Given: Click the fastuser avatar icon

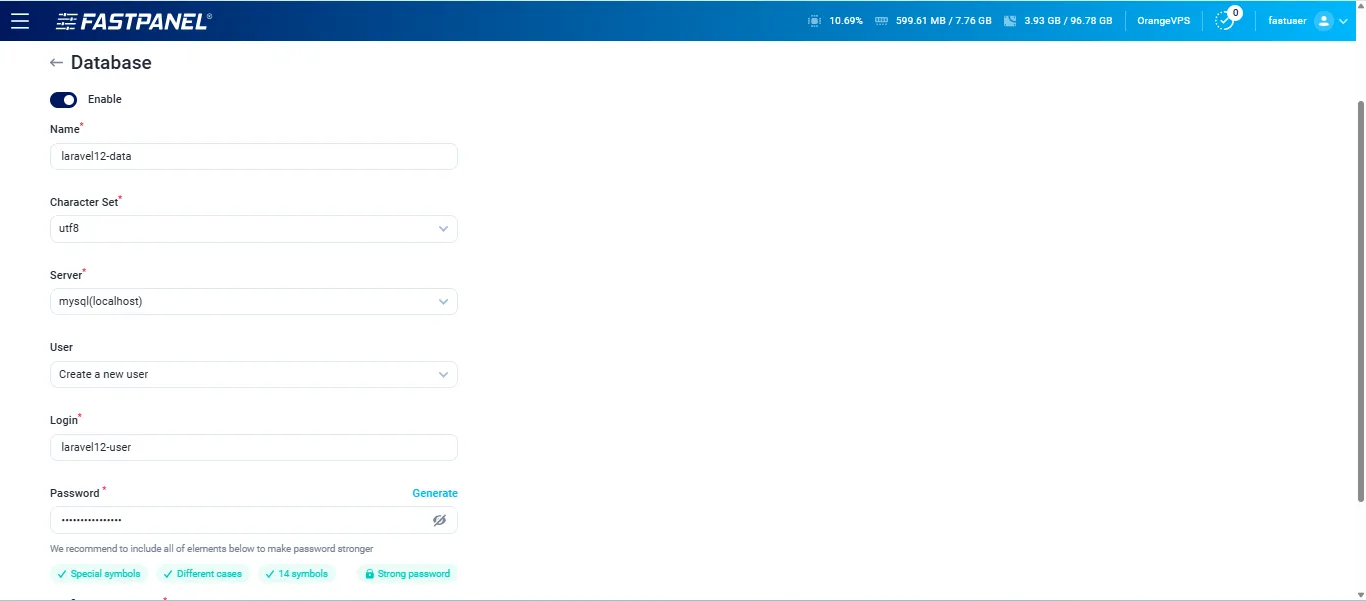Looking at the screenshot, I should [1323, 21].
